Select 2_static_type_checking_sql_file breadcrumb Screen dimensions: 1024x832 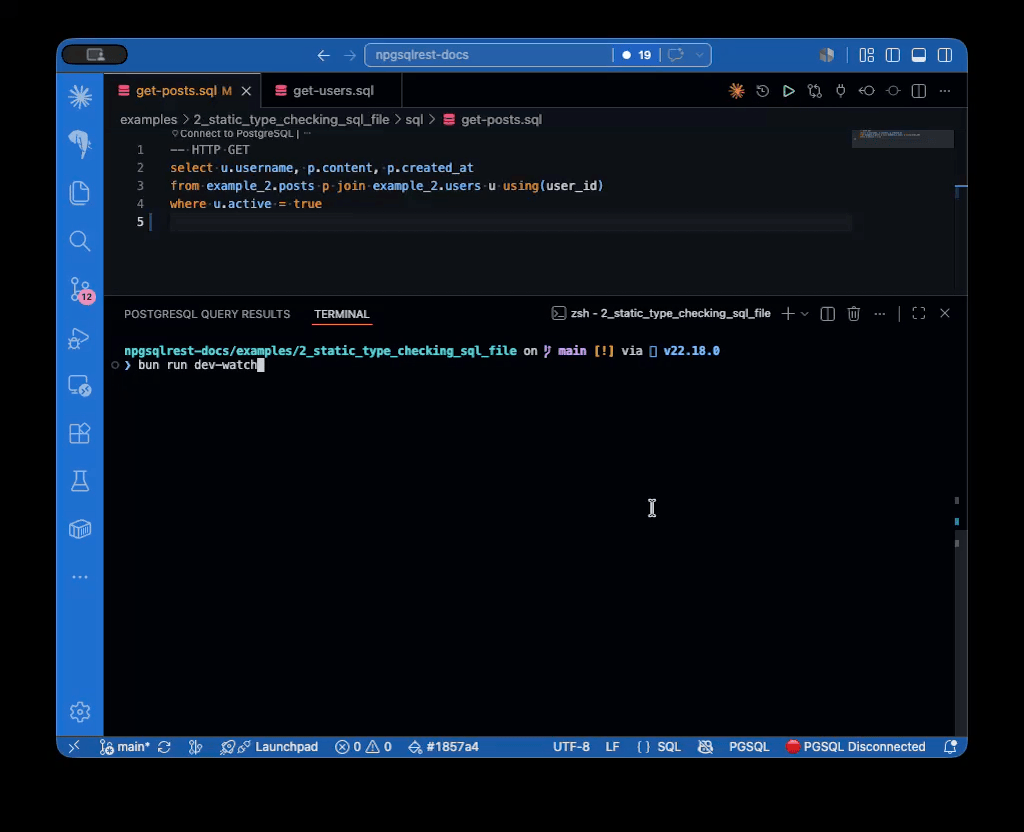click(x=291, y=120)
